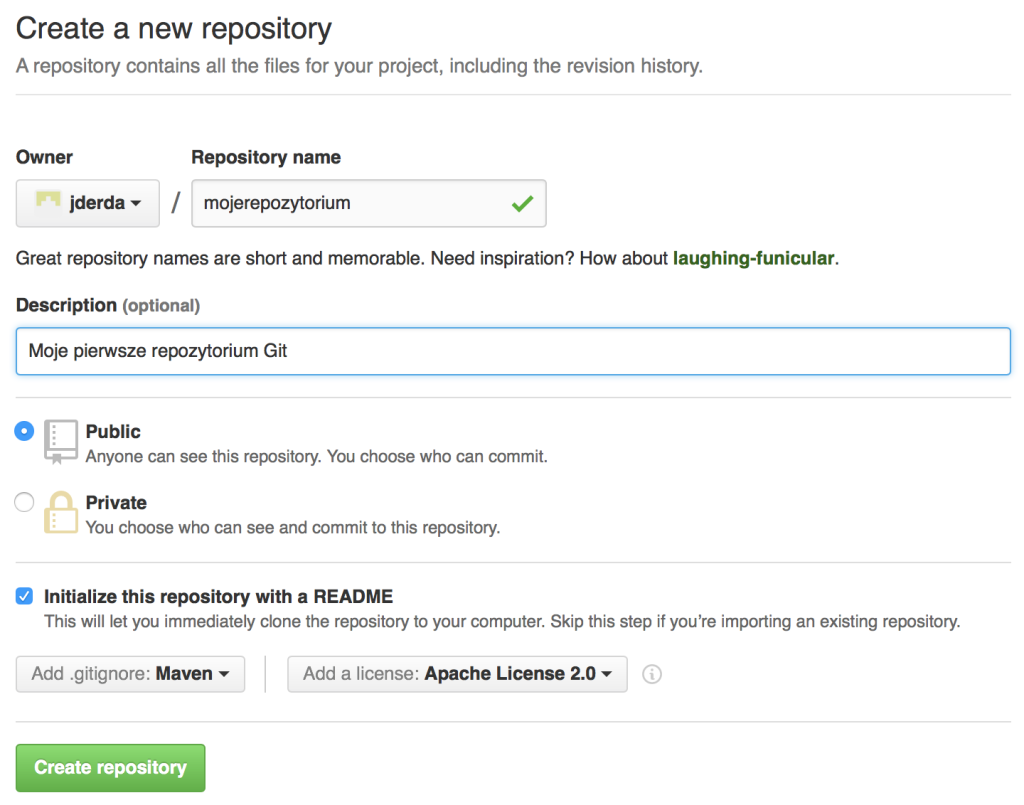The height and width of the screenshot is (805, 1024).
Task: Click the private repository lock icon
Action: pyautogui.click(x=61, y=513)
